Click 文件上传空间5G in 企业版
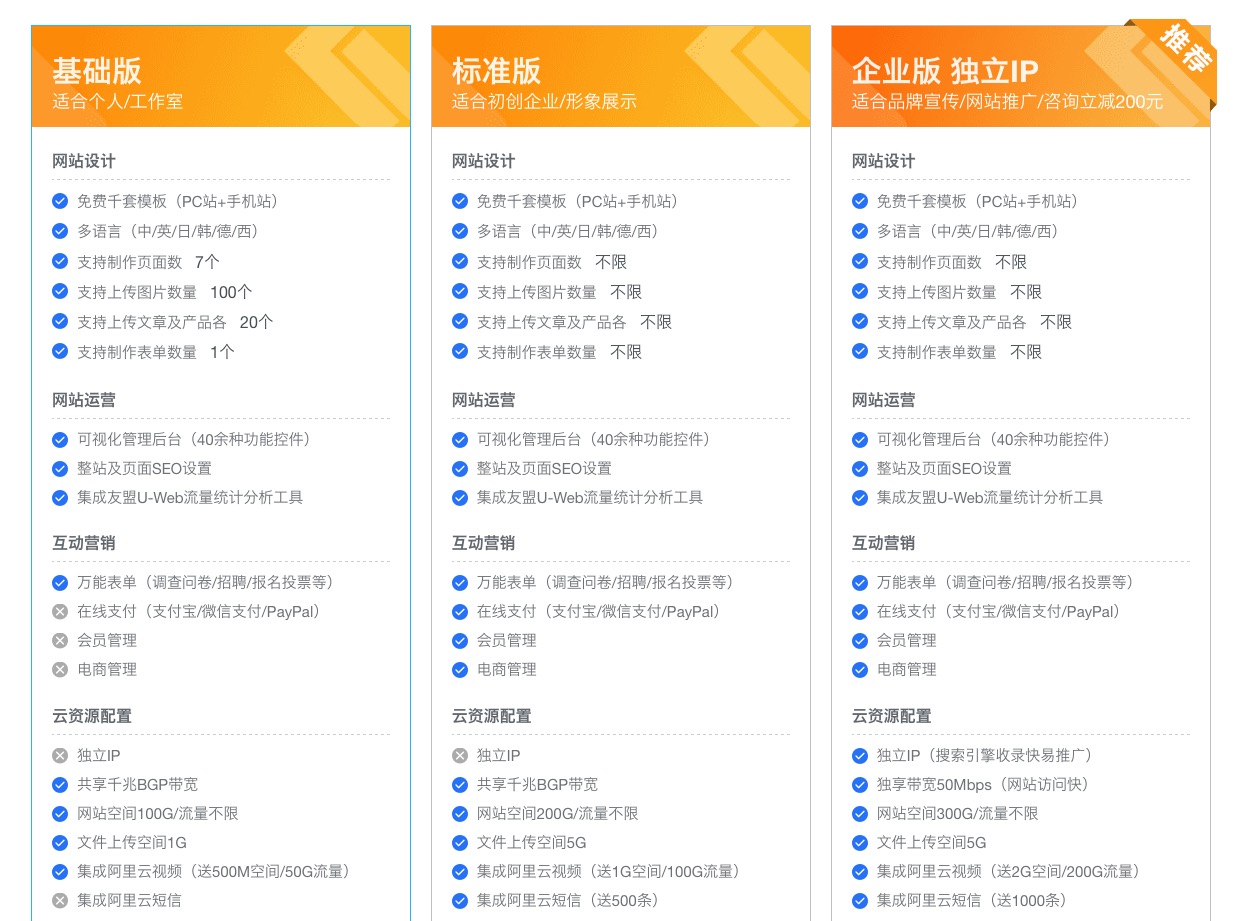The image size is (1239, 921). [932, 842]
